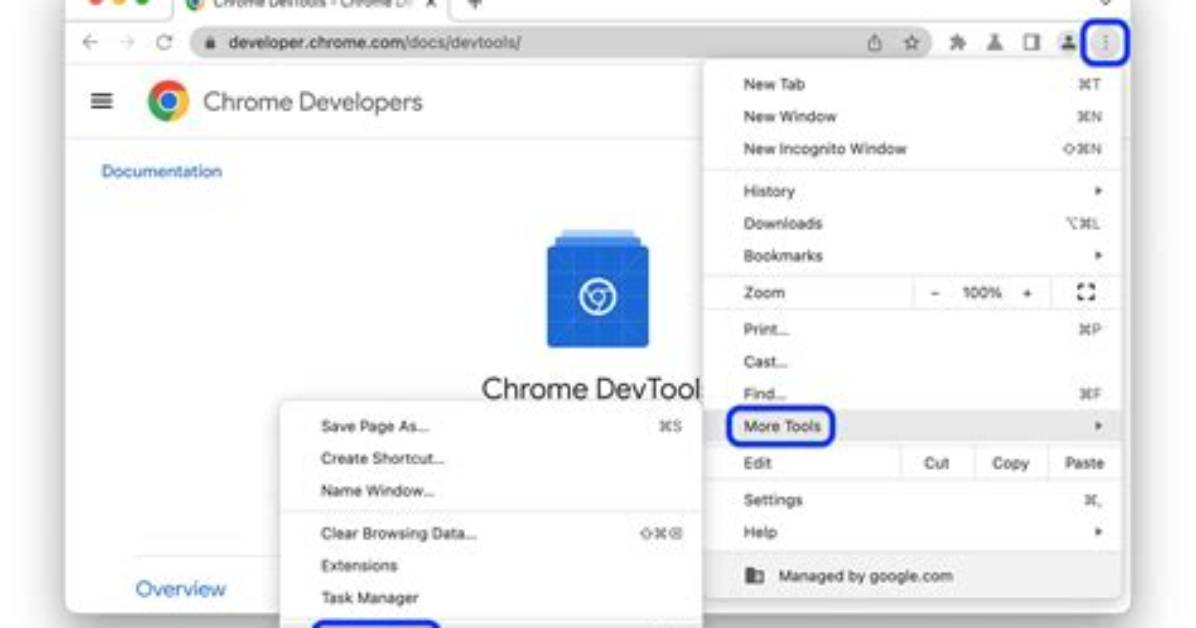Decrease zoom with minus button
The image size is (1196, 628).
(x=934, y=293)
